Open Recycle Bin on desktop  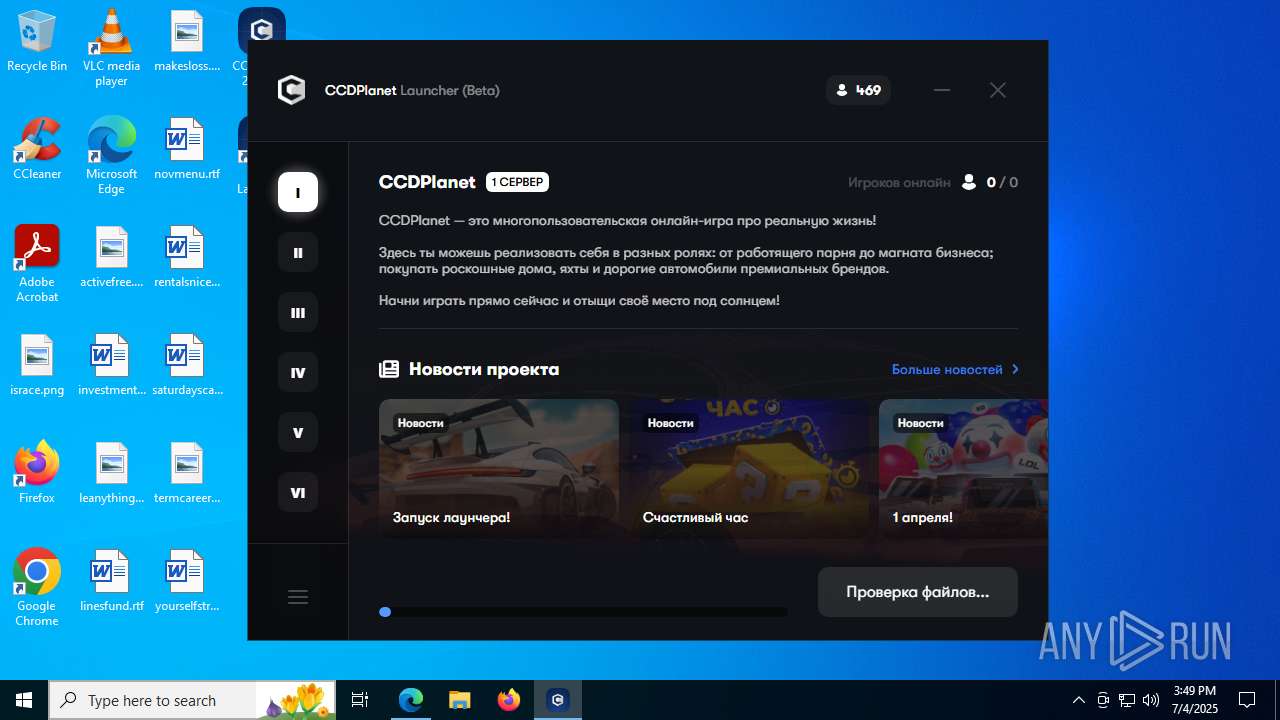point(37,42)
